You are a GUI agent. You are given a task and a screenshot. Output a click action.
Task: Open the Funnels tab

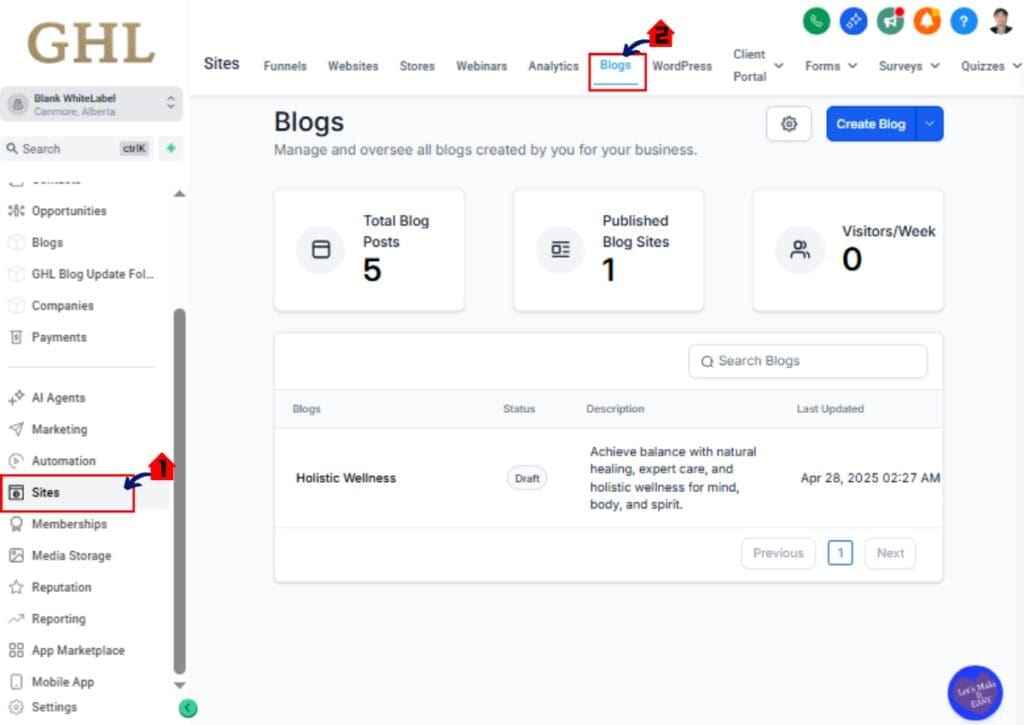(284, 65)
